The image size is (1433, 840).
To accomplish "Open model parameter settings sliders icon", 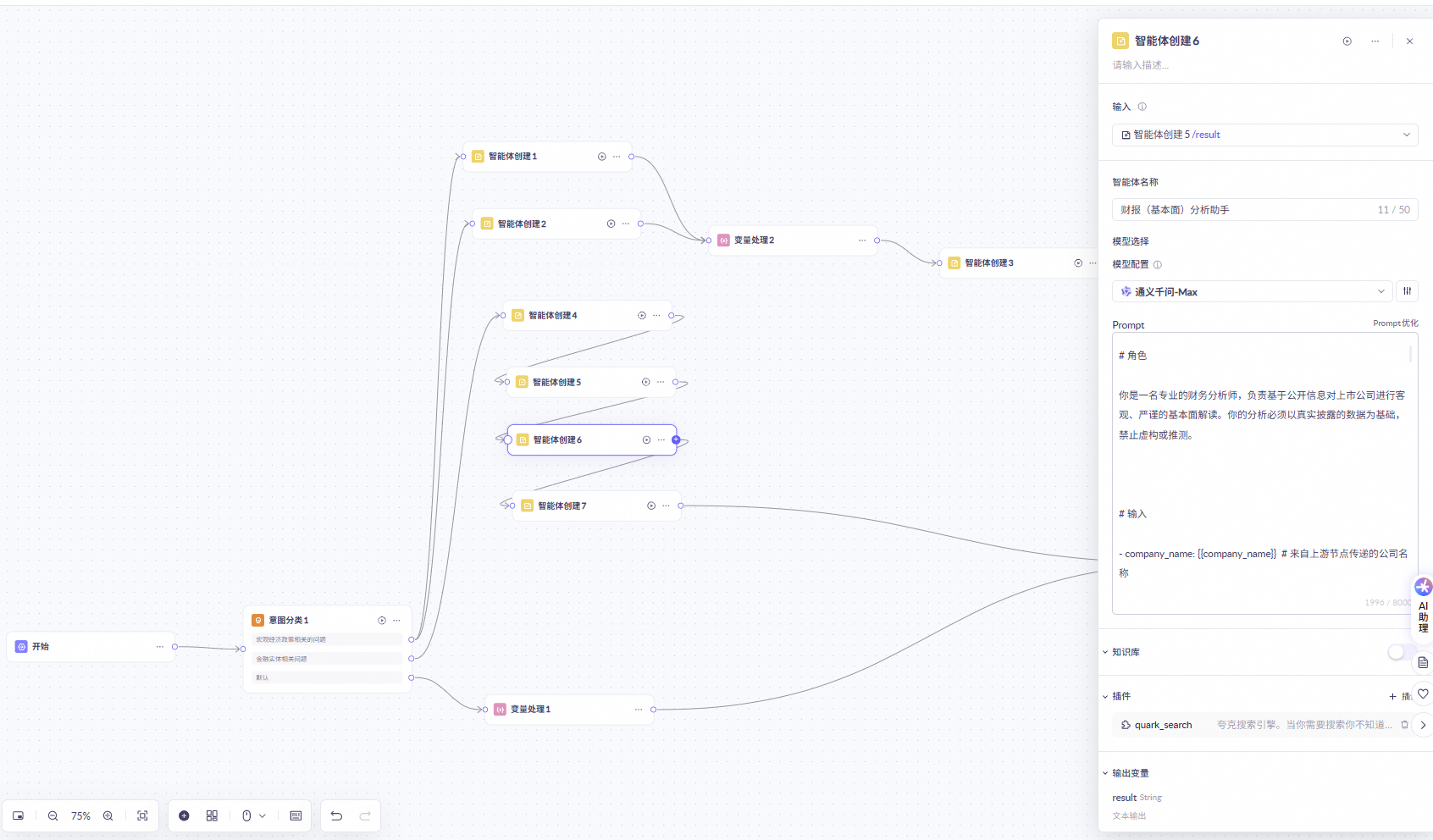I will click(x=1407, y=291).
